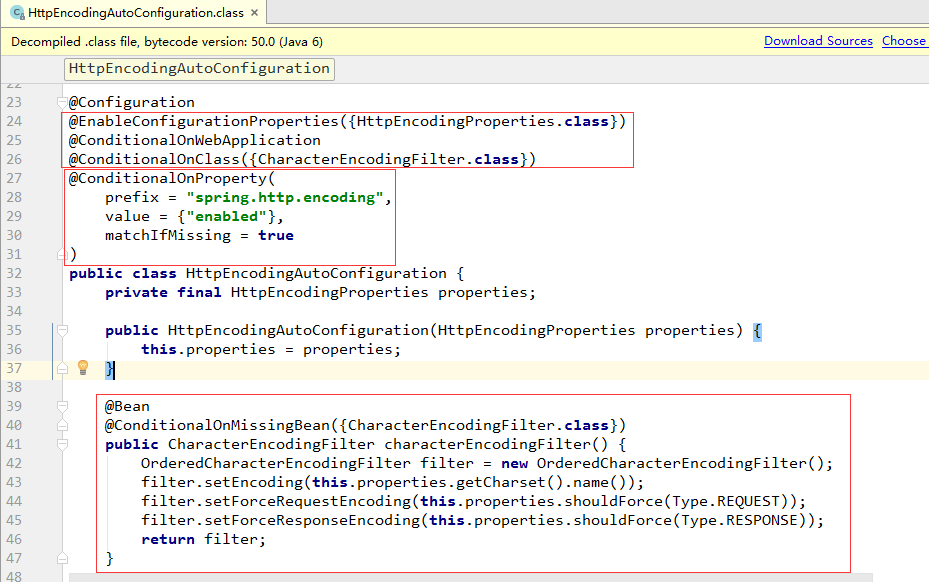This screenshot has width=929, height=582.
Task: Click matchIfMissing attribute name
Action: 168,235
